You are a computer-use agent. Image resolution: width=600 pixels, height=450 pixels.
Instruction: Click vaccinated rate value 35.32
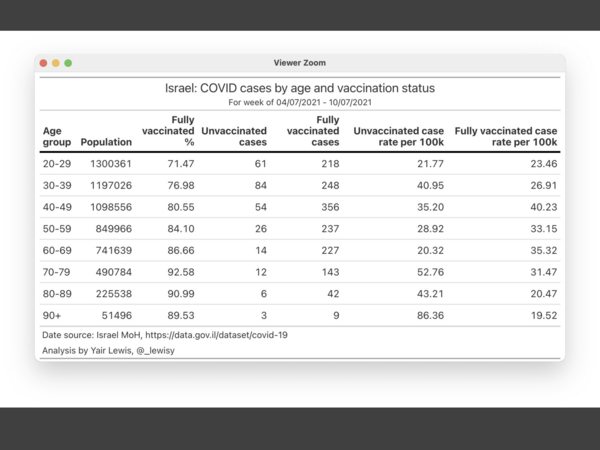[544, 250]
